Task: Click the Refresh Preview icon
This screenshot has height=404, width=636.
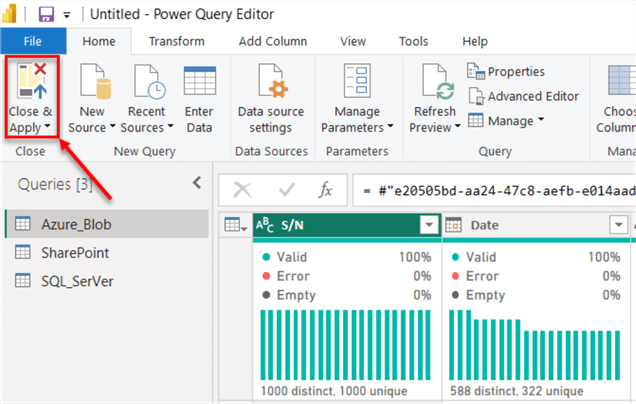Action: [438, 81]
